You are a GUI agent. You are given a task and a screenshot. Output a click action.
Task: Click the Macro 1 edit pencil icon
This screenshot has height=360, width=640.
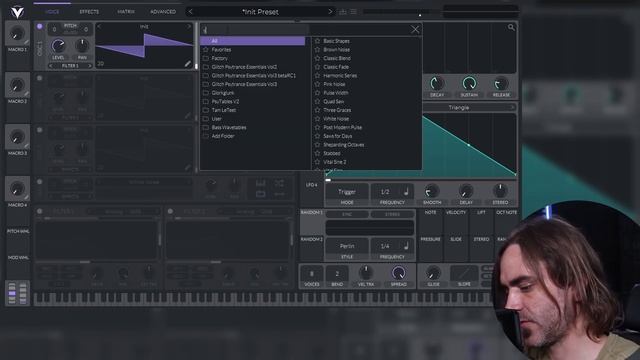point(27,42)
